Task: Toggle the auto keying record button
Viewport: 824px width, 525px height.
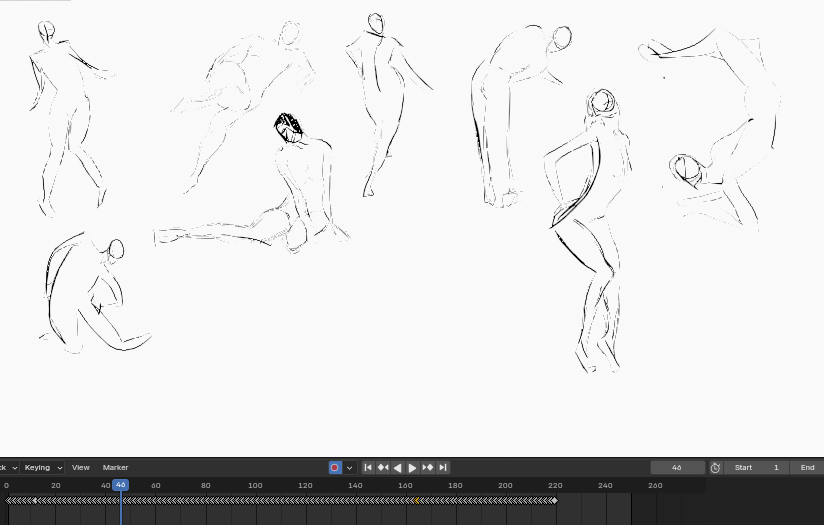Action: (x=335, y=468)
